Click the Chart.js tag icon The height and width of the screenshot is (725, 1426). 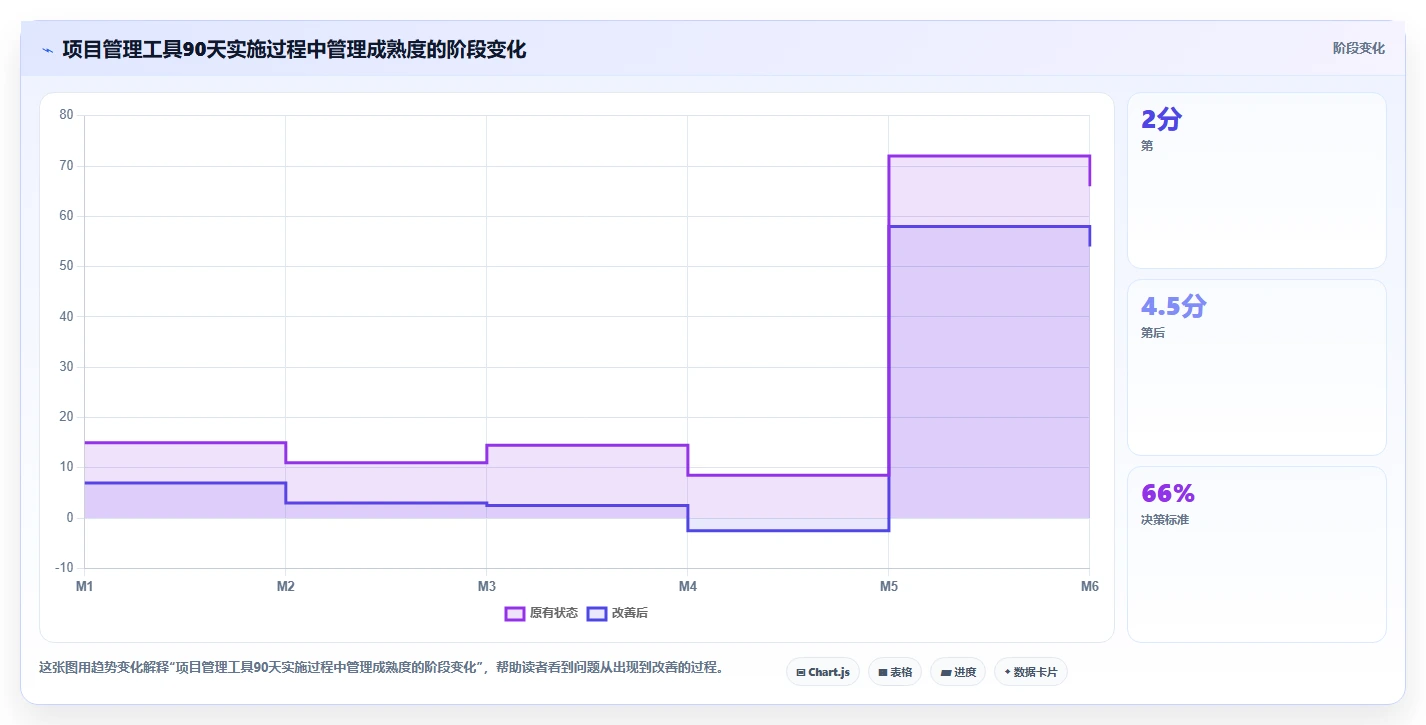click(x=801, y=673)
